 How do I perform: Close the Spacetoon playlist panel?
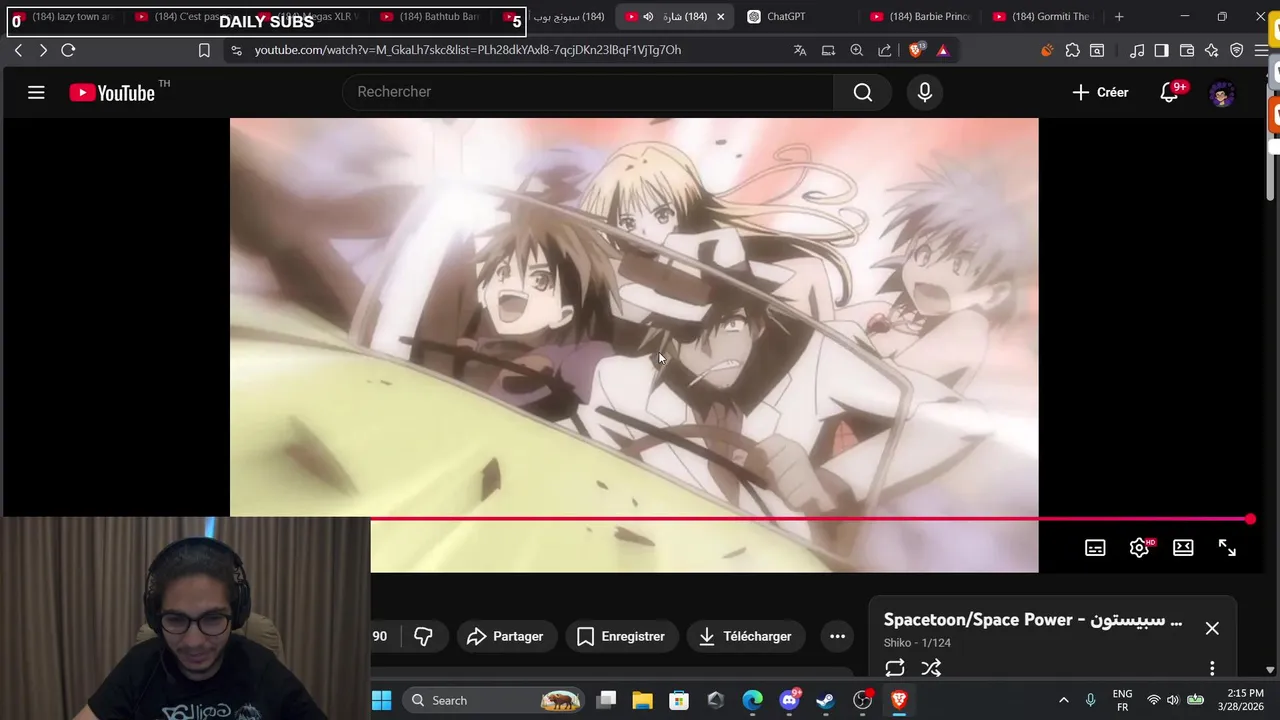(x=1212, y=628)
